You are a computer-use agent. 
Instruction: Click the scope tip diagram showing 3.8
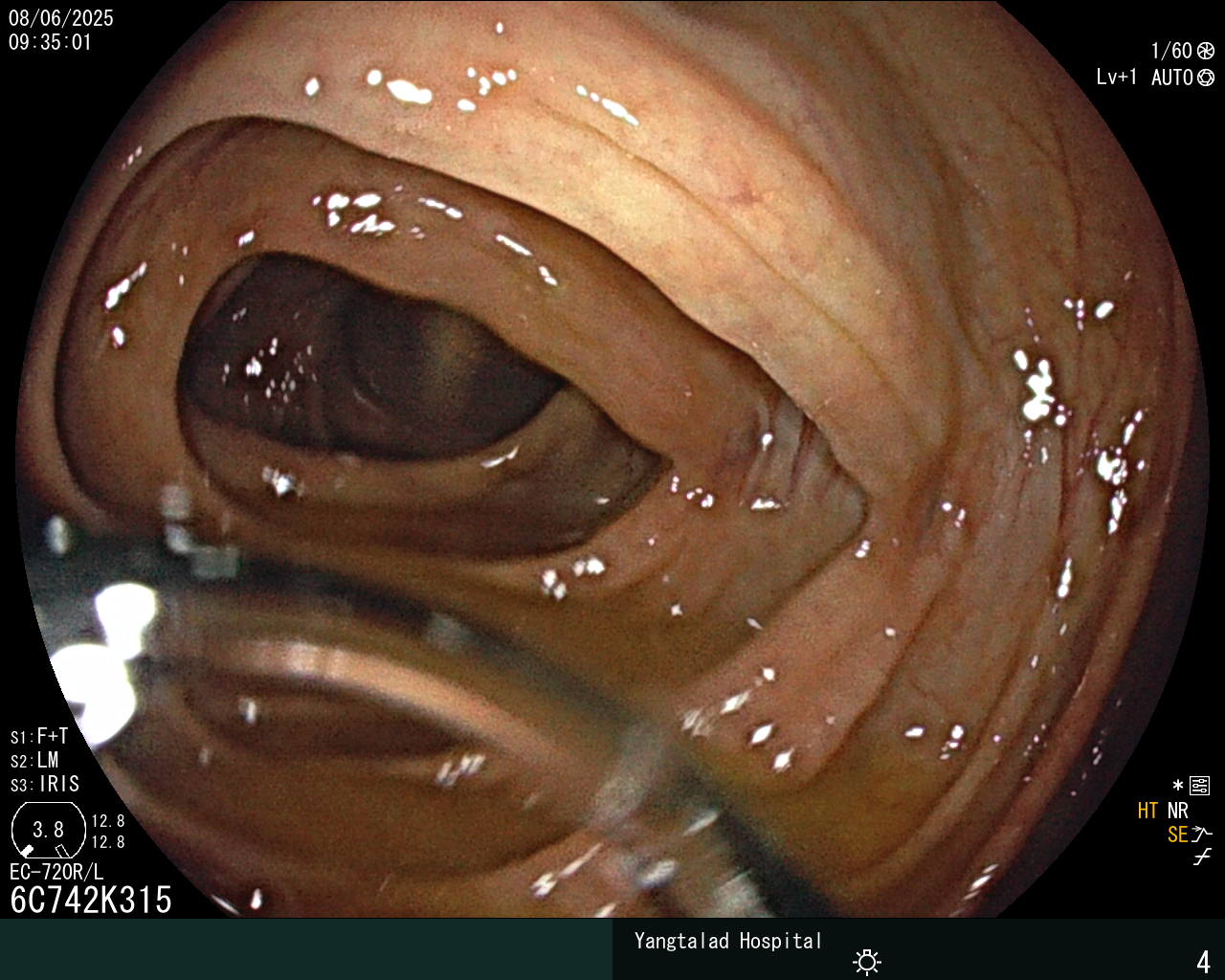point(48,830)
